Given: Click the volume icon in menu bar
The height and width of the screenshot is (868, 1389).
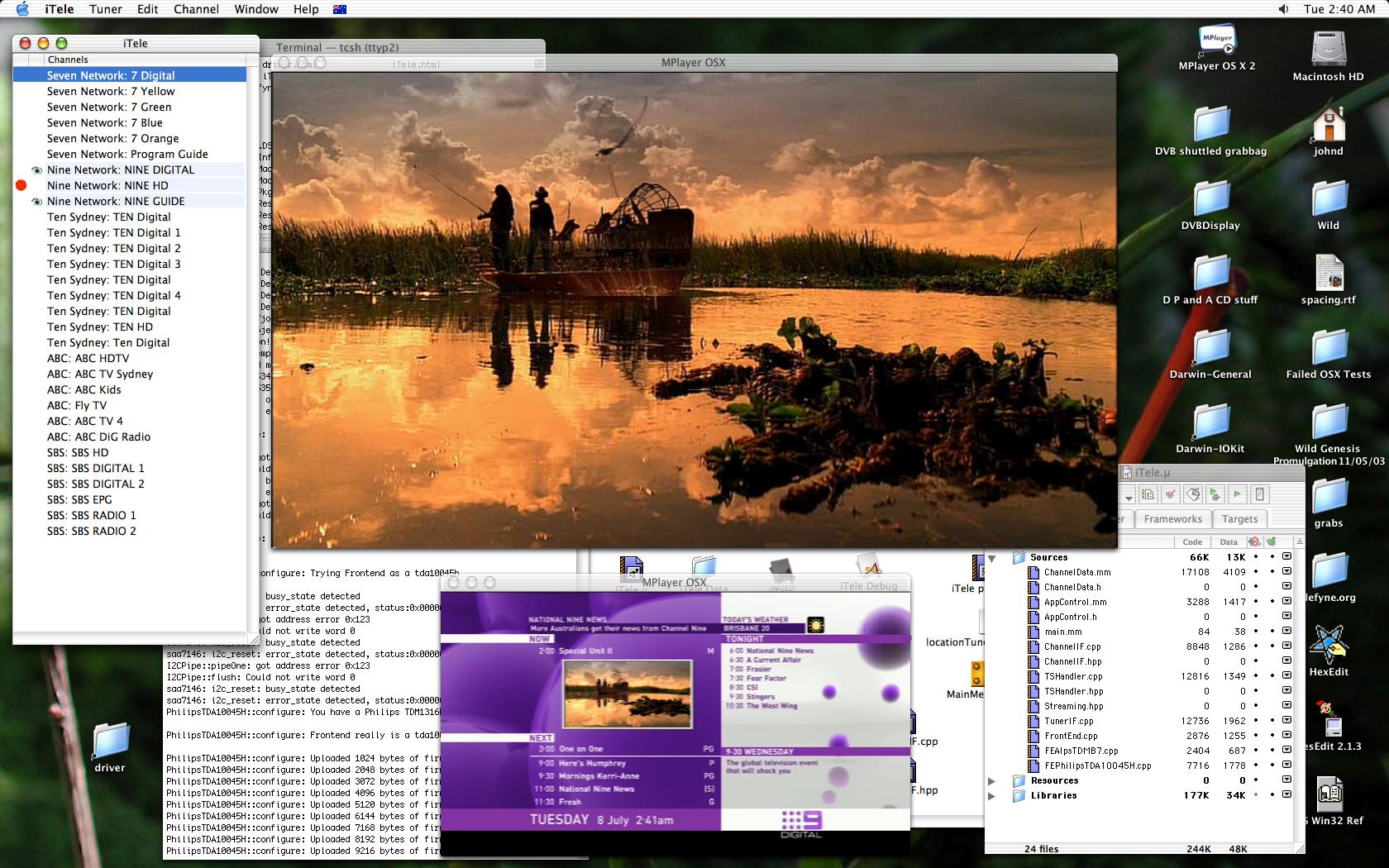Looking at the screenshot, I should (1283, 9).
